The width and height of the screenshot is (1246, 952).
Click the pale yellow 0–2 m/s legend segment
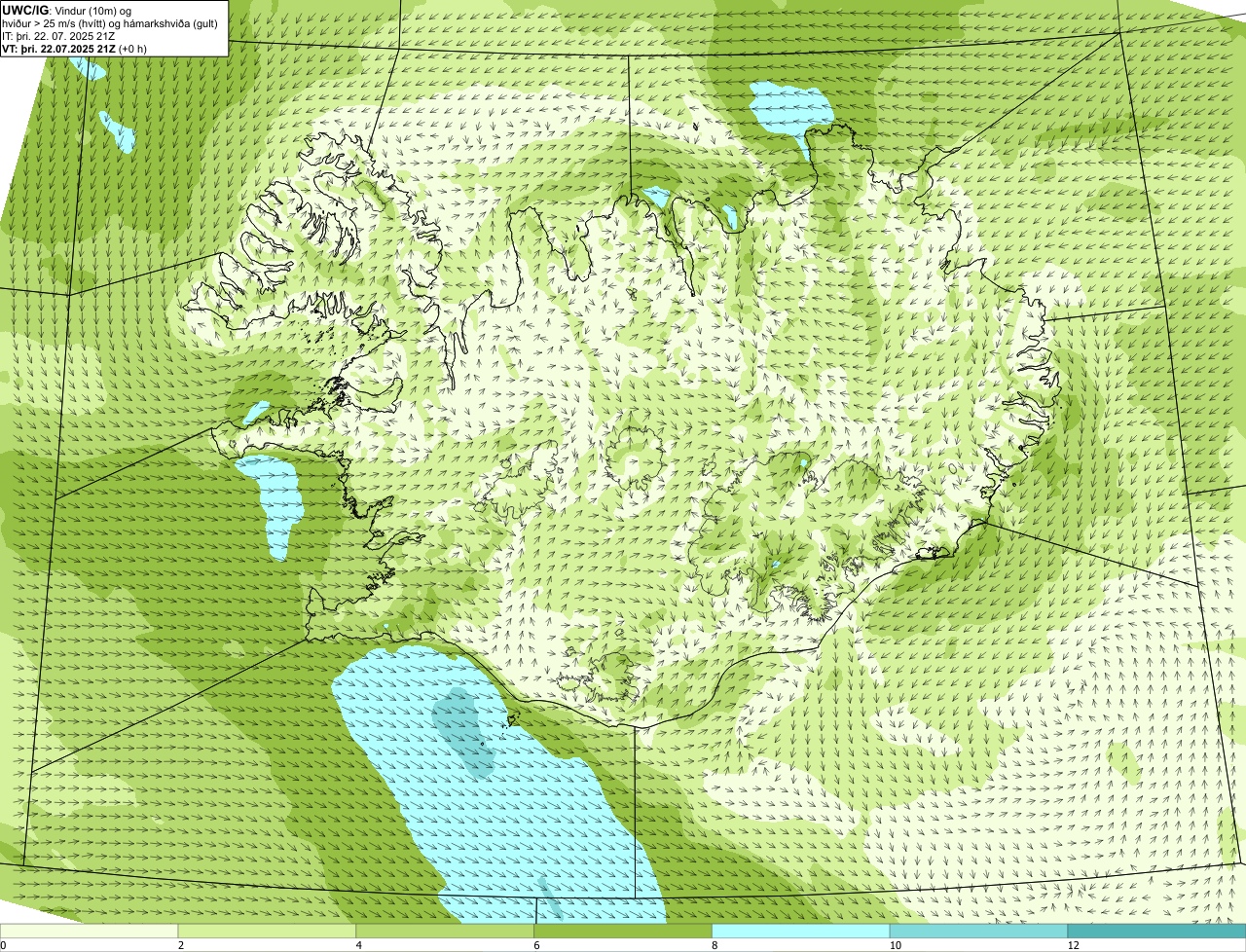pos(90,931)
